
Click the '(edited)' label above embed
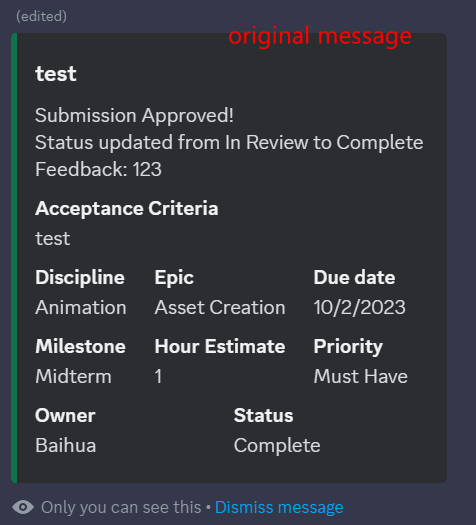42,16
